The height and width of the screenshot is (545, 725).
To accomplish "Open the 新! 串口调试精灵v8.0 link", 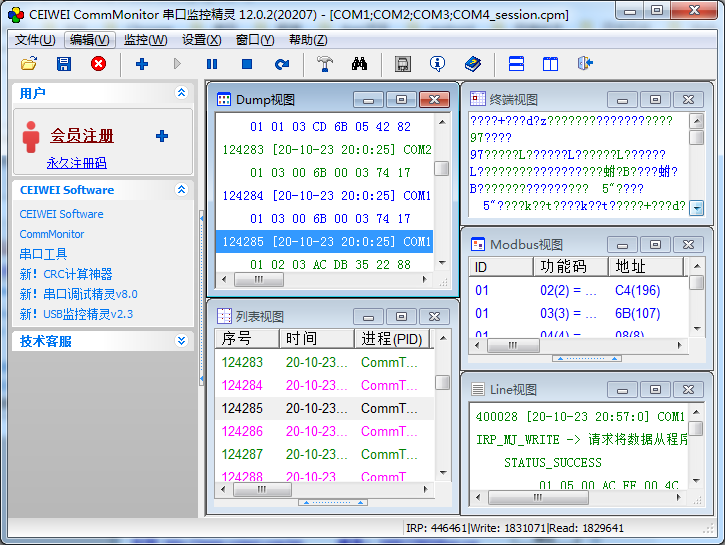I will pyautogui.click(x=79, y=294).
